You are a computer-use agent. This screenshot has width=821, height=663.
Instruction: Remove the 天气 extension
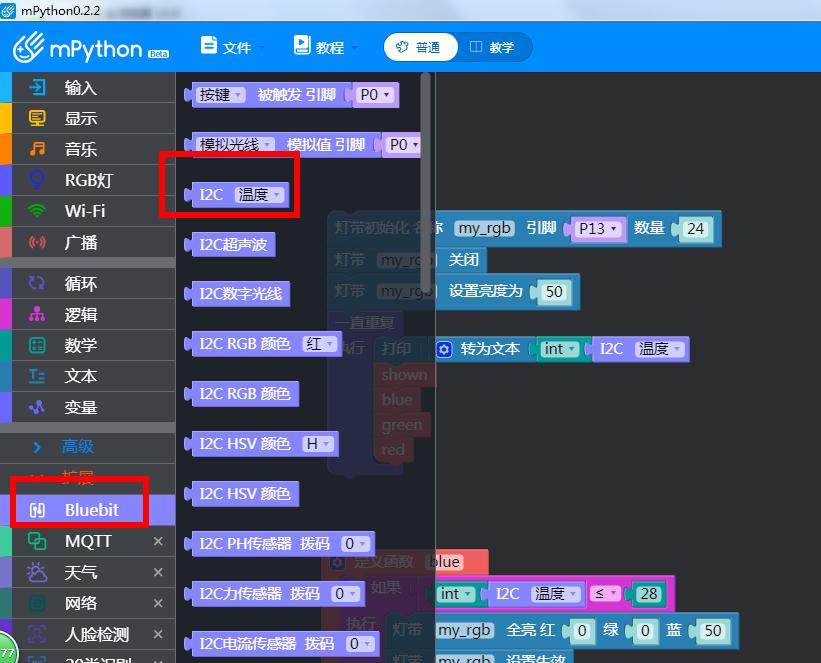(x=158, y=572)
